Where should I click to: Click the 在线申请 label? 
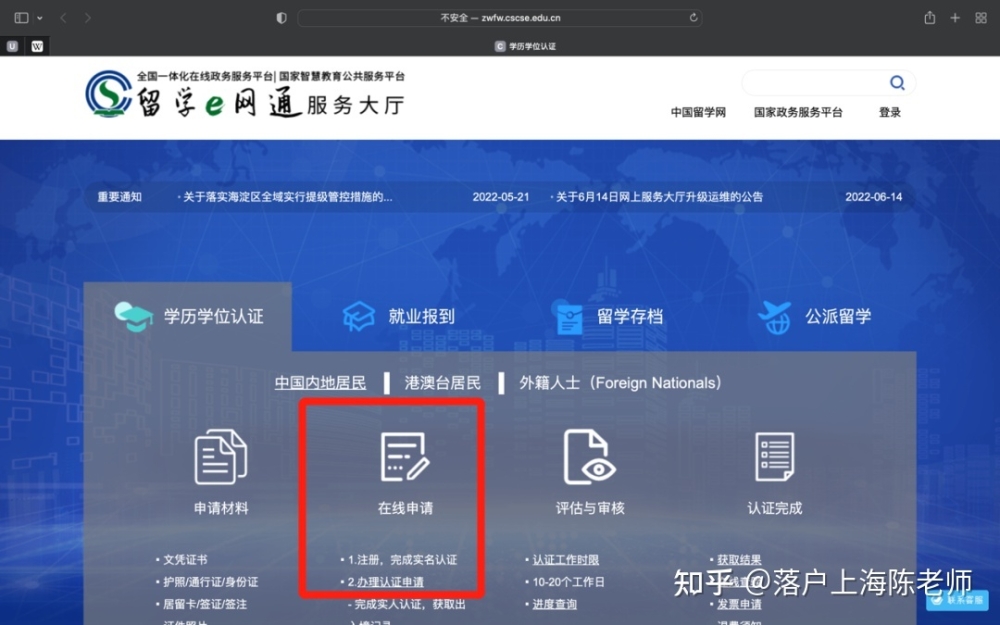pos(405,508)
